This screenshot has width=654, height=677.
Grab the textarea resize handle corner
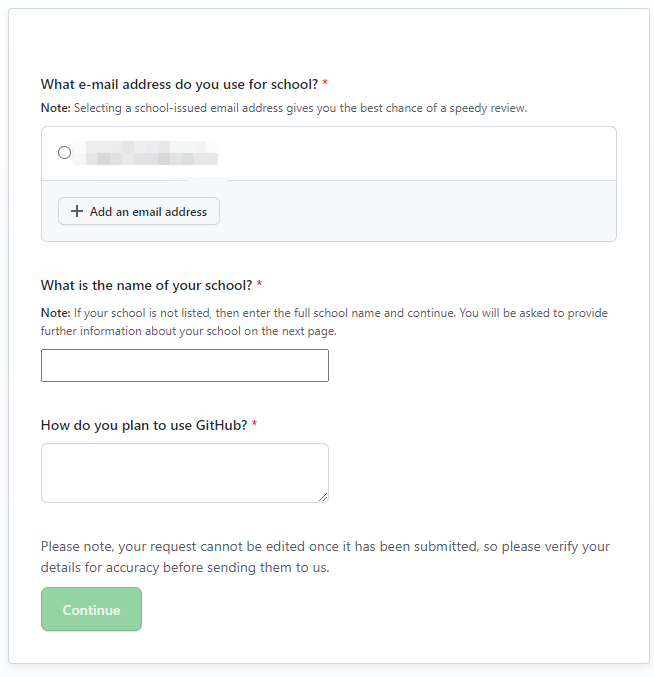pyautogui.click(x=323, y=497)
